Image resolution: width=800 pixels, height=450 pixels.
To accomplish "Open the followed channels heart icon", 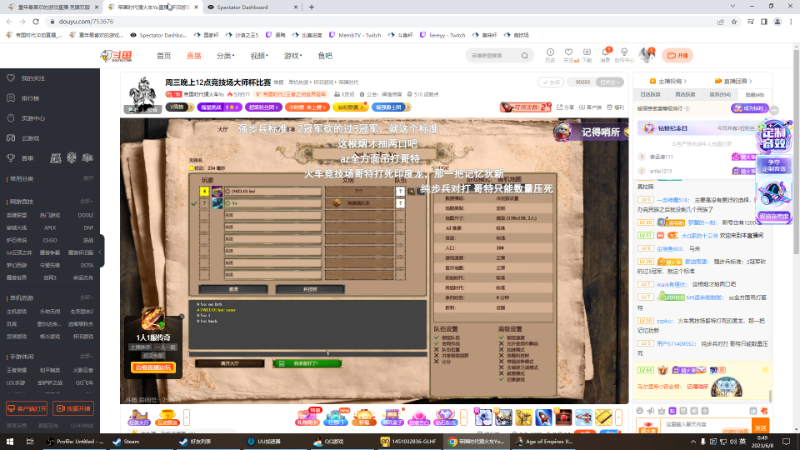I will tap(568, 53).
